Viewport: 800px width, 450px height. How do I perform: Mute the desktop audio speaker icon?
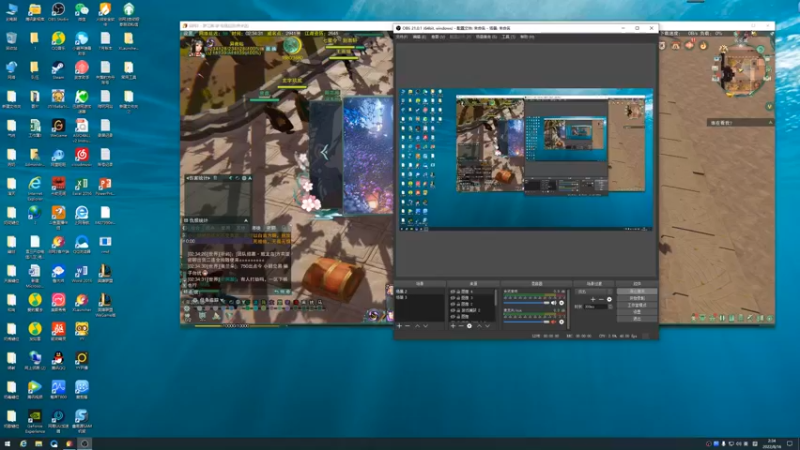[x=554, y=303]
